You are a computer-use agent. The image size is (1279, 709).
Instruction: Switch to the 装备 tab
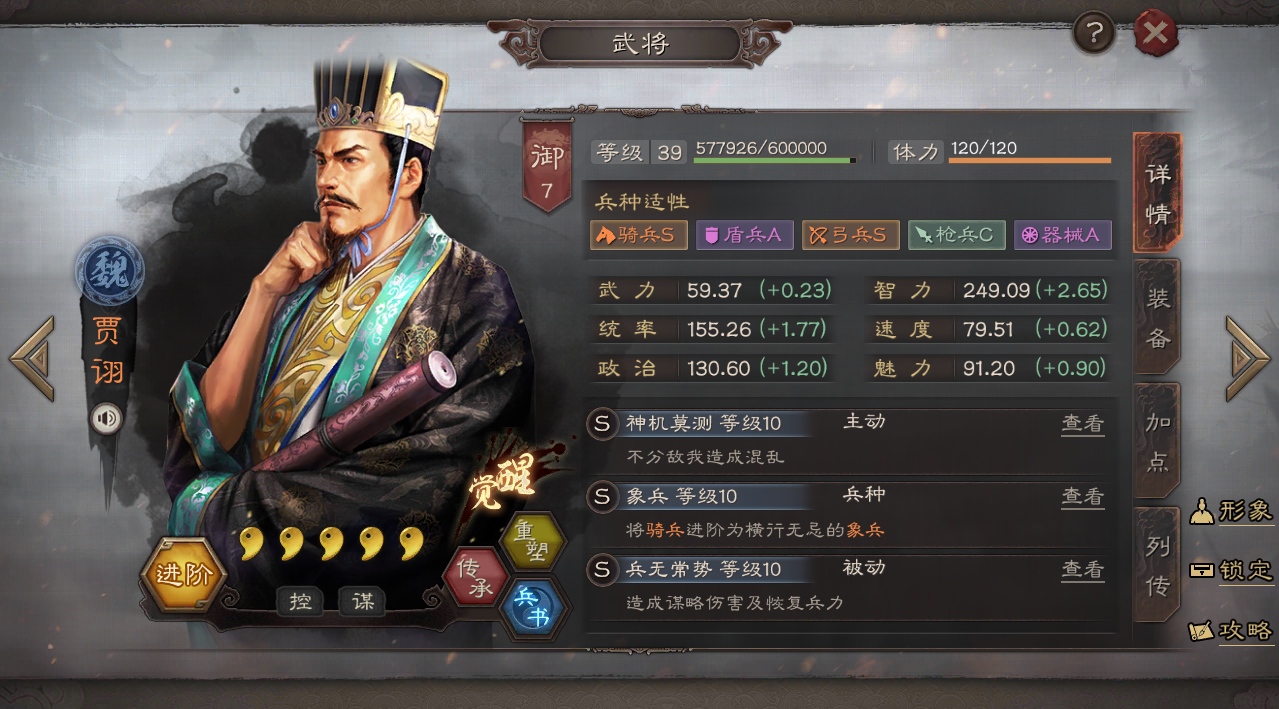coord(1157,317)
